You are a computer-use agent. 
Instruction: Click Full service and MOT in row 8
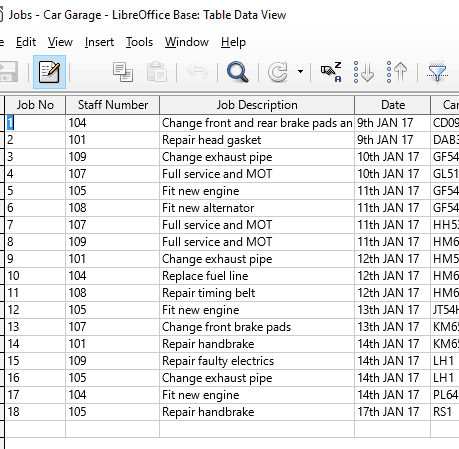click(x=257, y=242)
